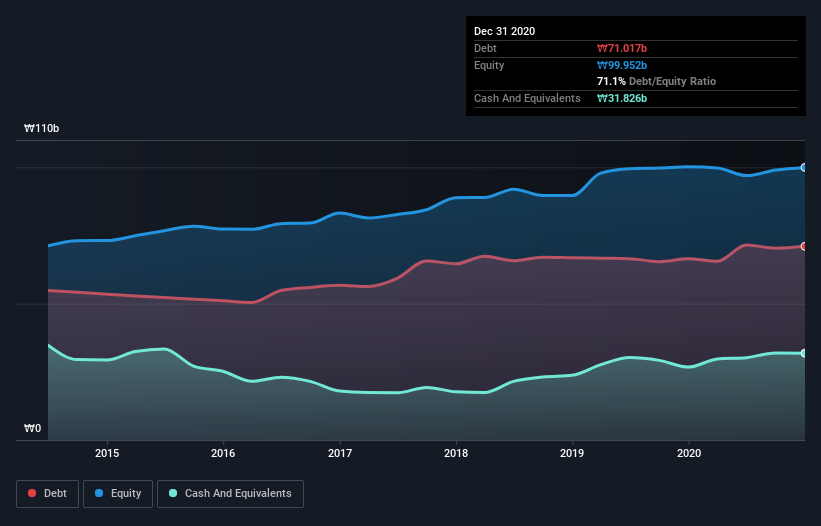Click the Dec 31 2020 tooltip date
This screenshot has height=526, width=821.
[504, 31]
